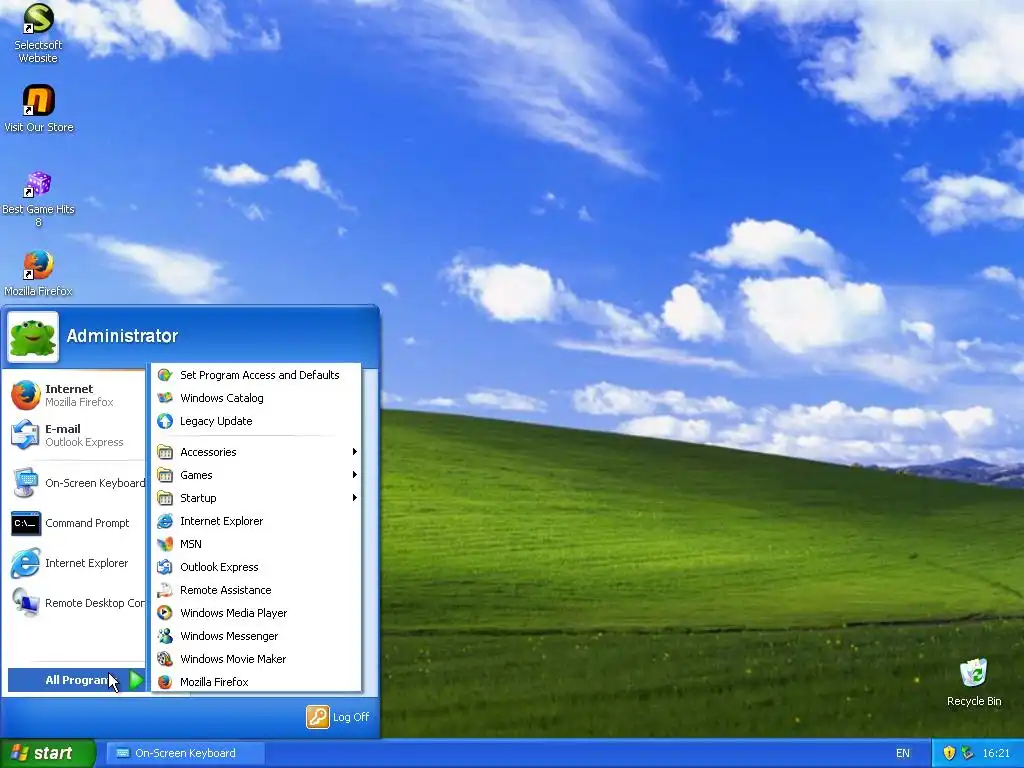Click the MSN butterfly icon

click(165, 544)
